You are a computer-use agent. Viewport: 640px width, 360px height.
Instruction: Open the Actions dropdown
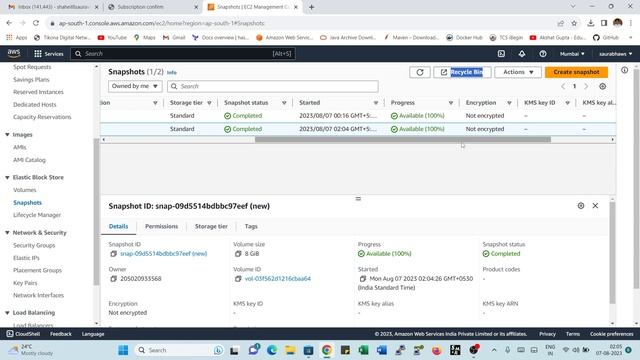pos(518,72)
